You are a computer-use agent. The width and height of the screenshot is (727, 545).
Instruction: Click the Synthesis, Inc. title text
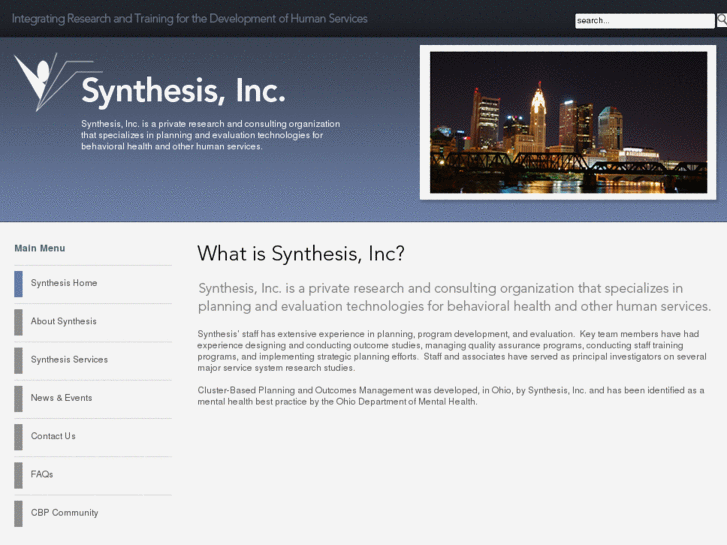point(183,91)
